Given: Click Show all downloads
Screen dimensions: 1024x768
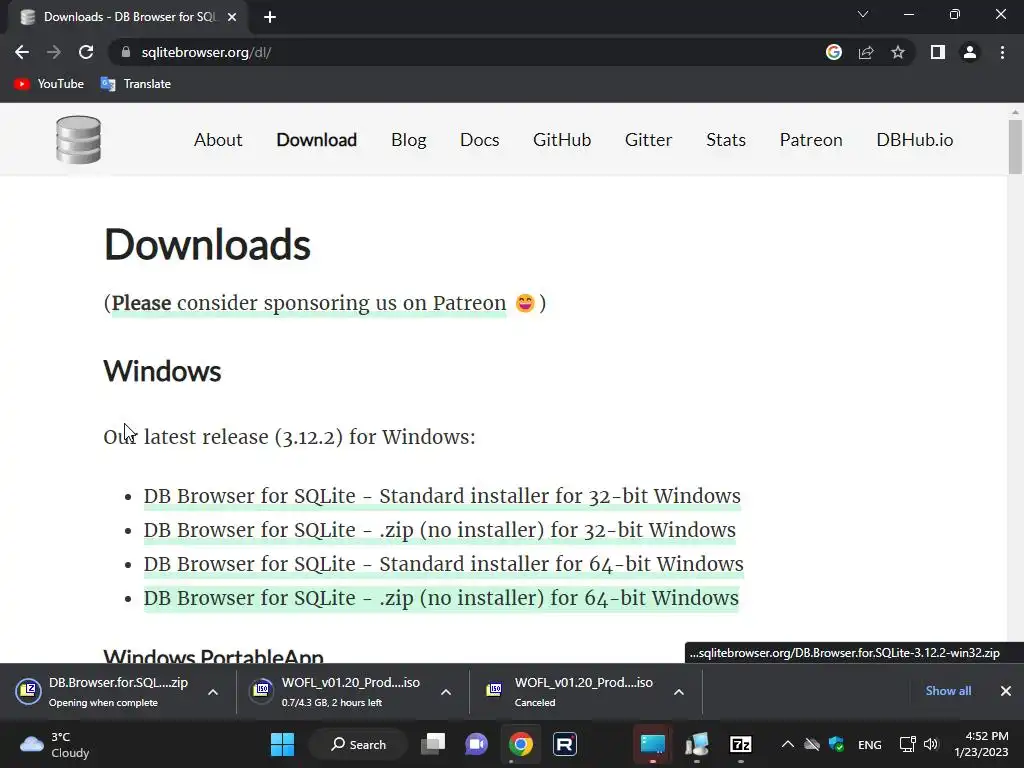Looking at the screenshot, I should click(x=948, y=691).
